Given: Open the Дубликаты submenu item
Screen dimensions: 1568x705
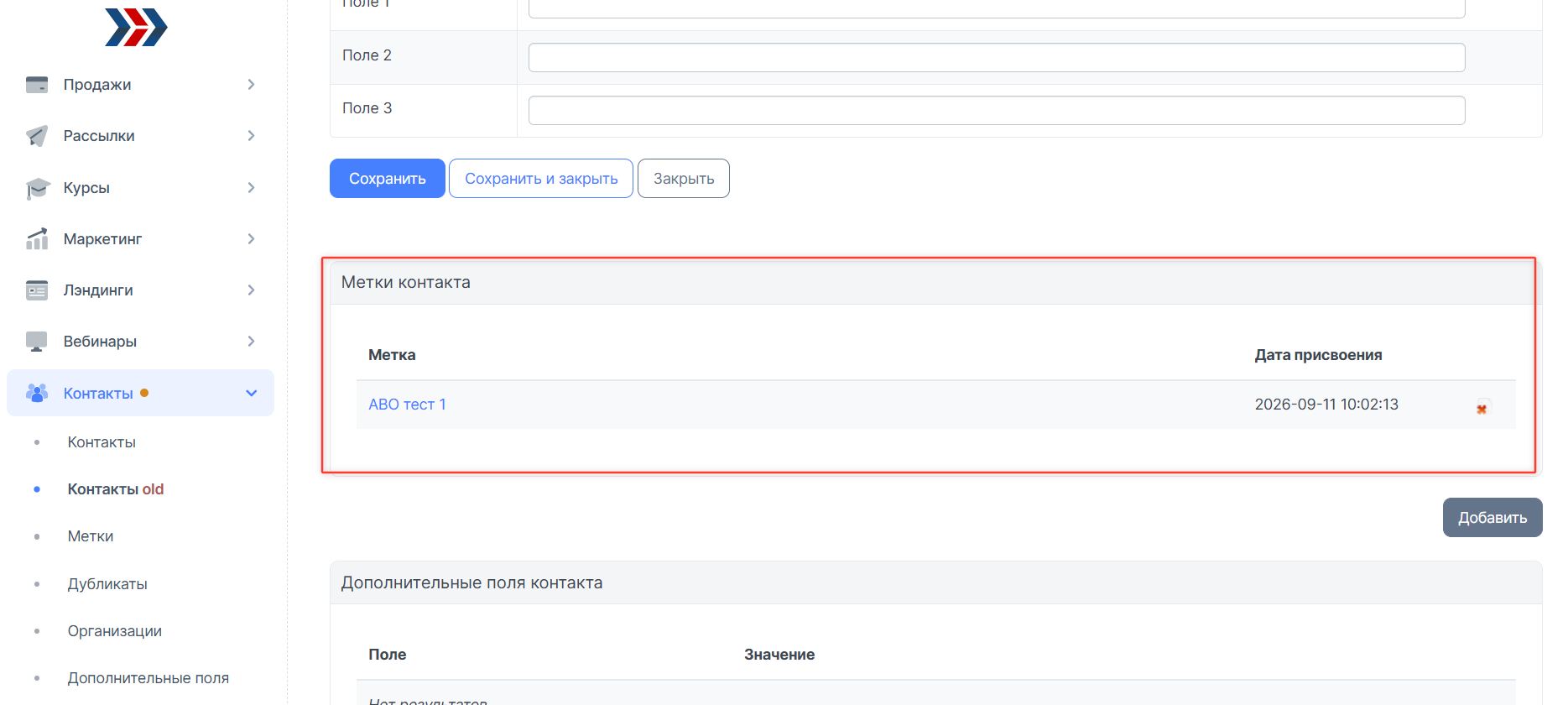Looking at the screenshot, I should pyautogui.click(x=107, y=584).
